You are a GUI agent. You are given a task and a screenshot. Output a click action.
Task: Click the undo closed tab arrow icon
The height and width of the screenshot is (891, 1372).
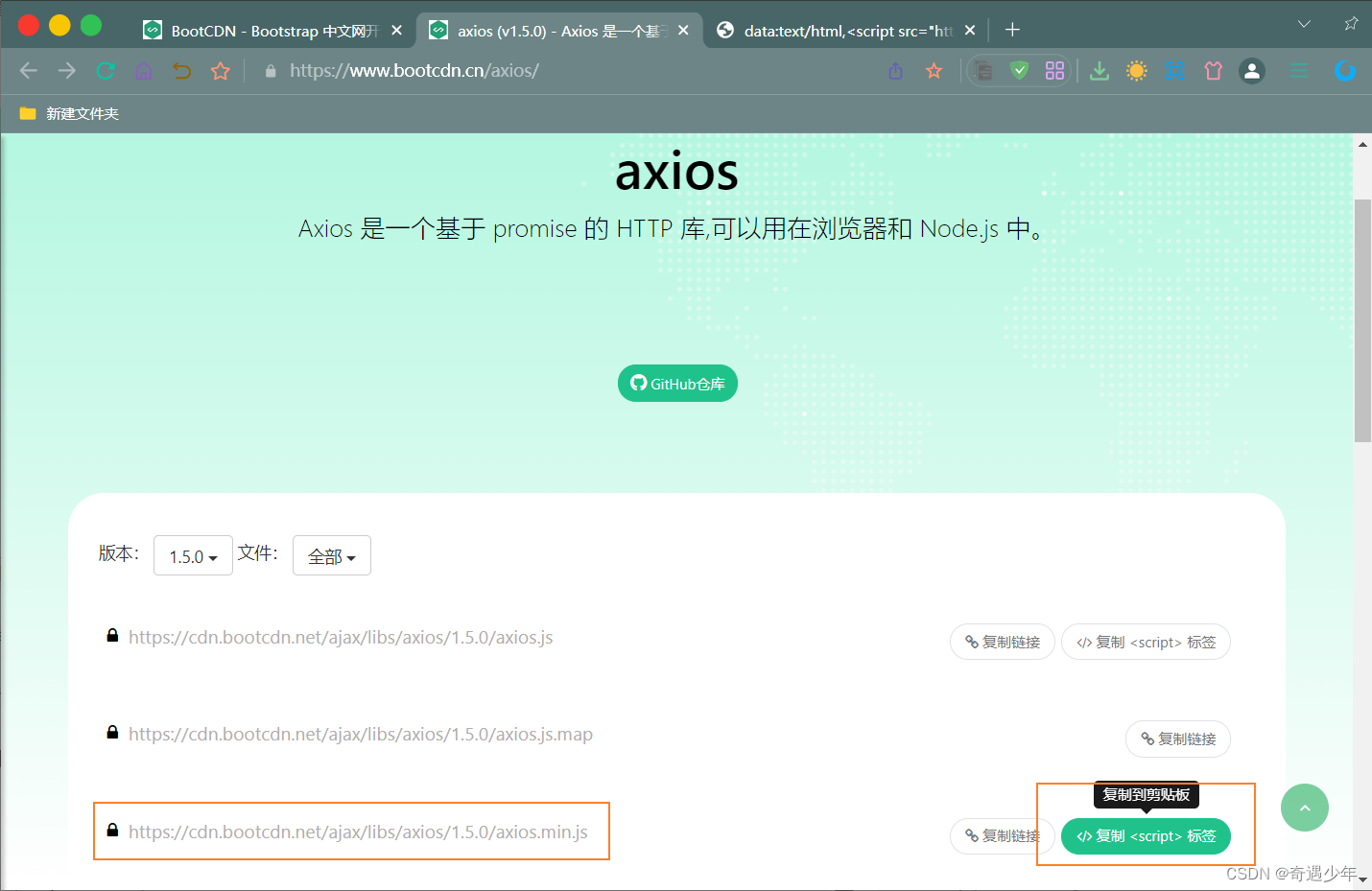click(181, 71)
